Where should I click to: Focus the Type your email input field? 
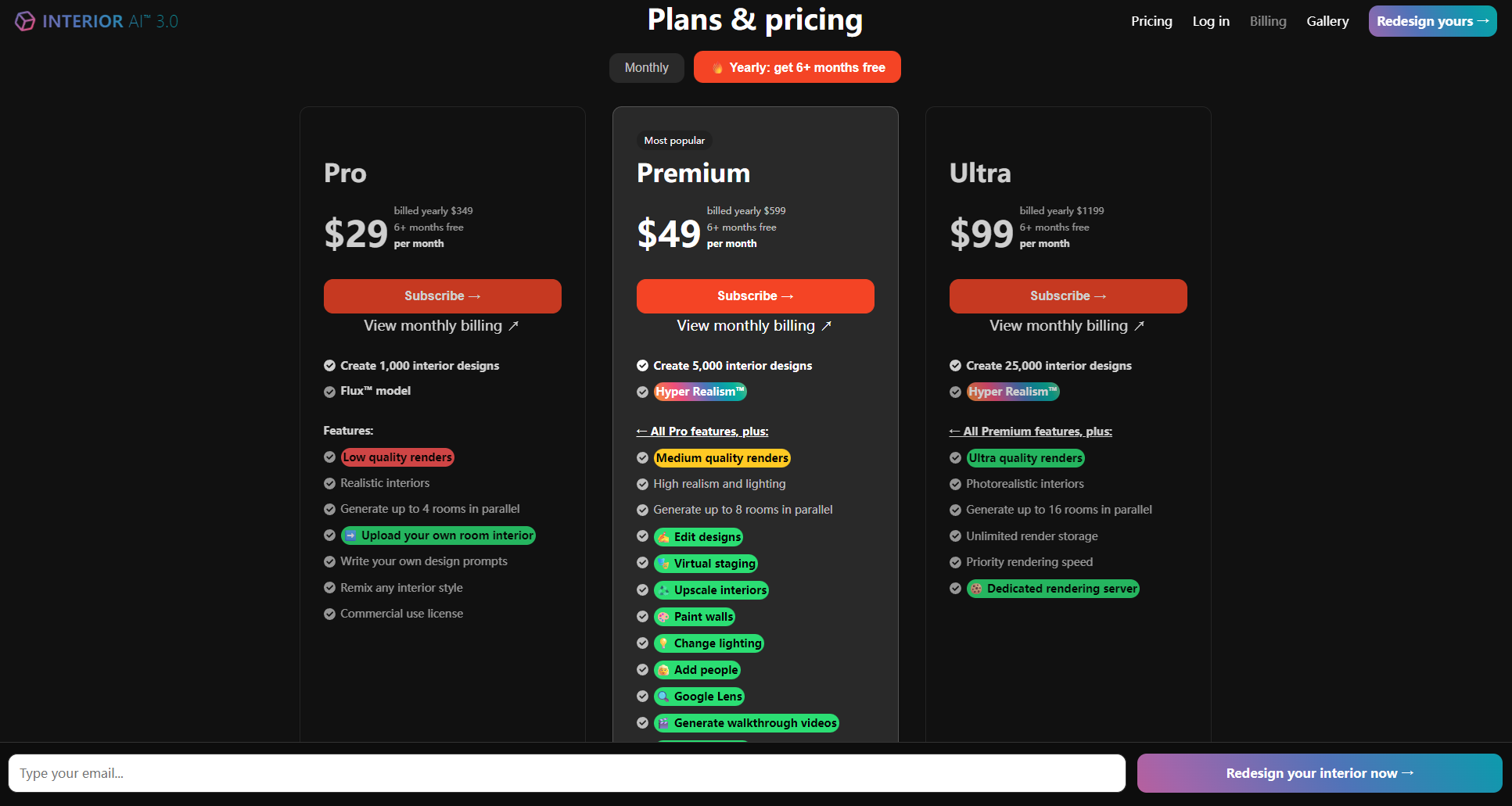pyautogui.click(x=566, y=773)
